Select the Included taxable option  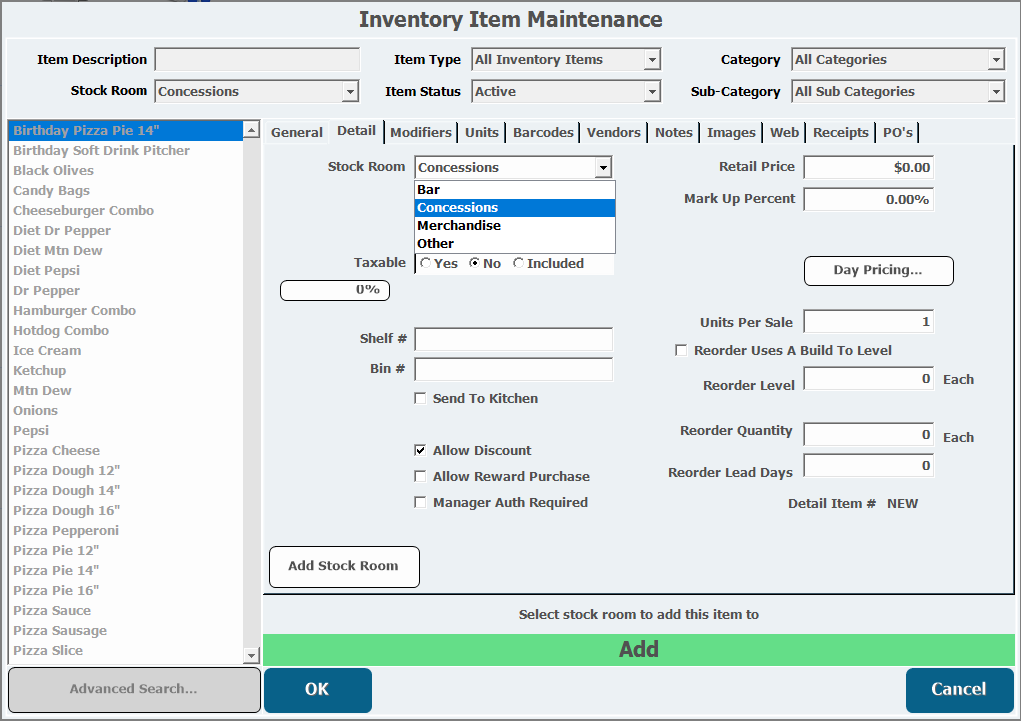[x=518, y=264]
